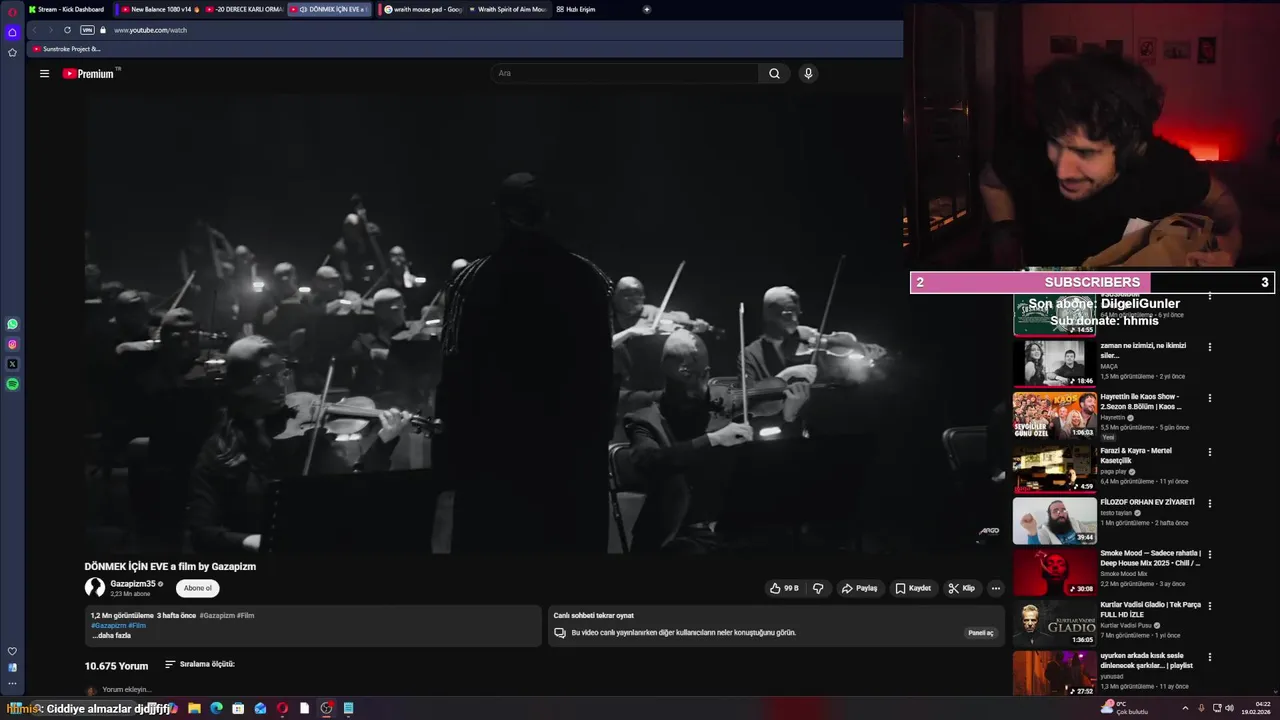
Task: Start voice search with microphone icon
Action: [x=808, y=73]
